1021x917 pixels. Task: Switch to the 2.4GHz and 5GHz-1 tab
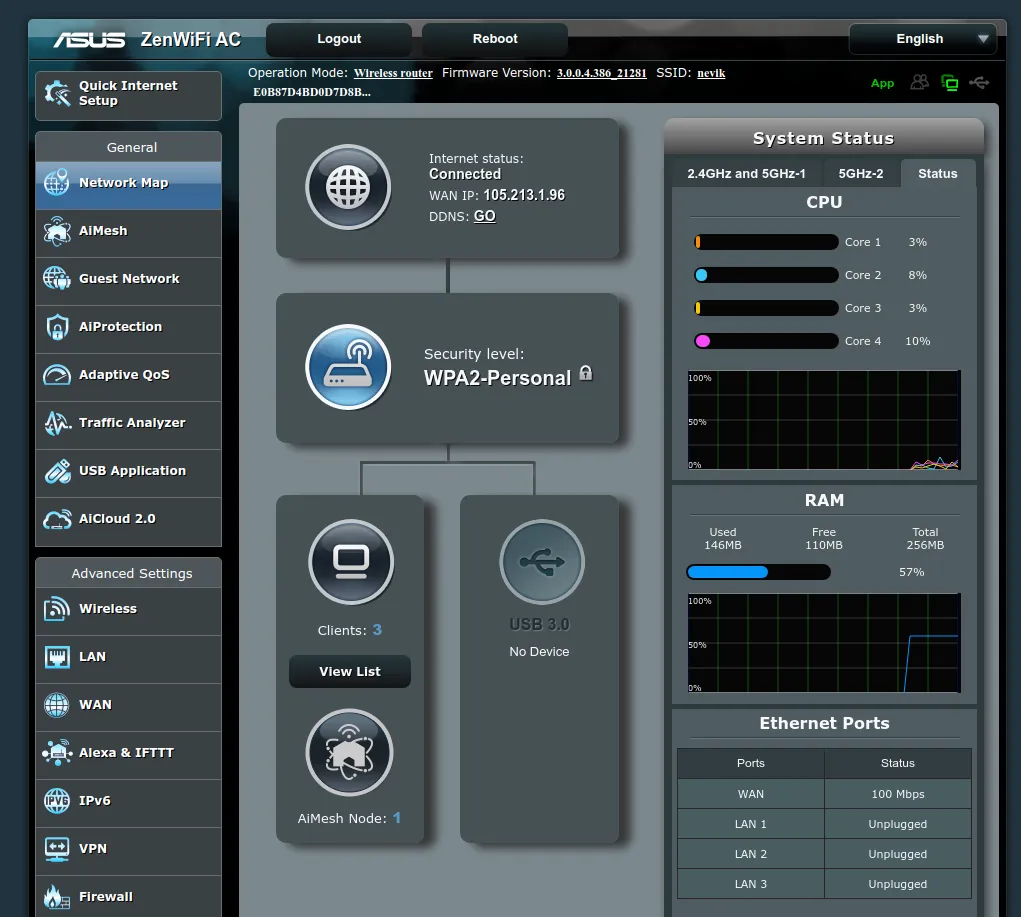[x=746, y=174]
